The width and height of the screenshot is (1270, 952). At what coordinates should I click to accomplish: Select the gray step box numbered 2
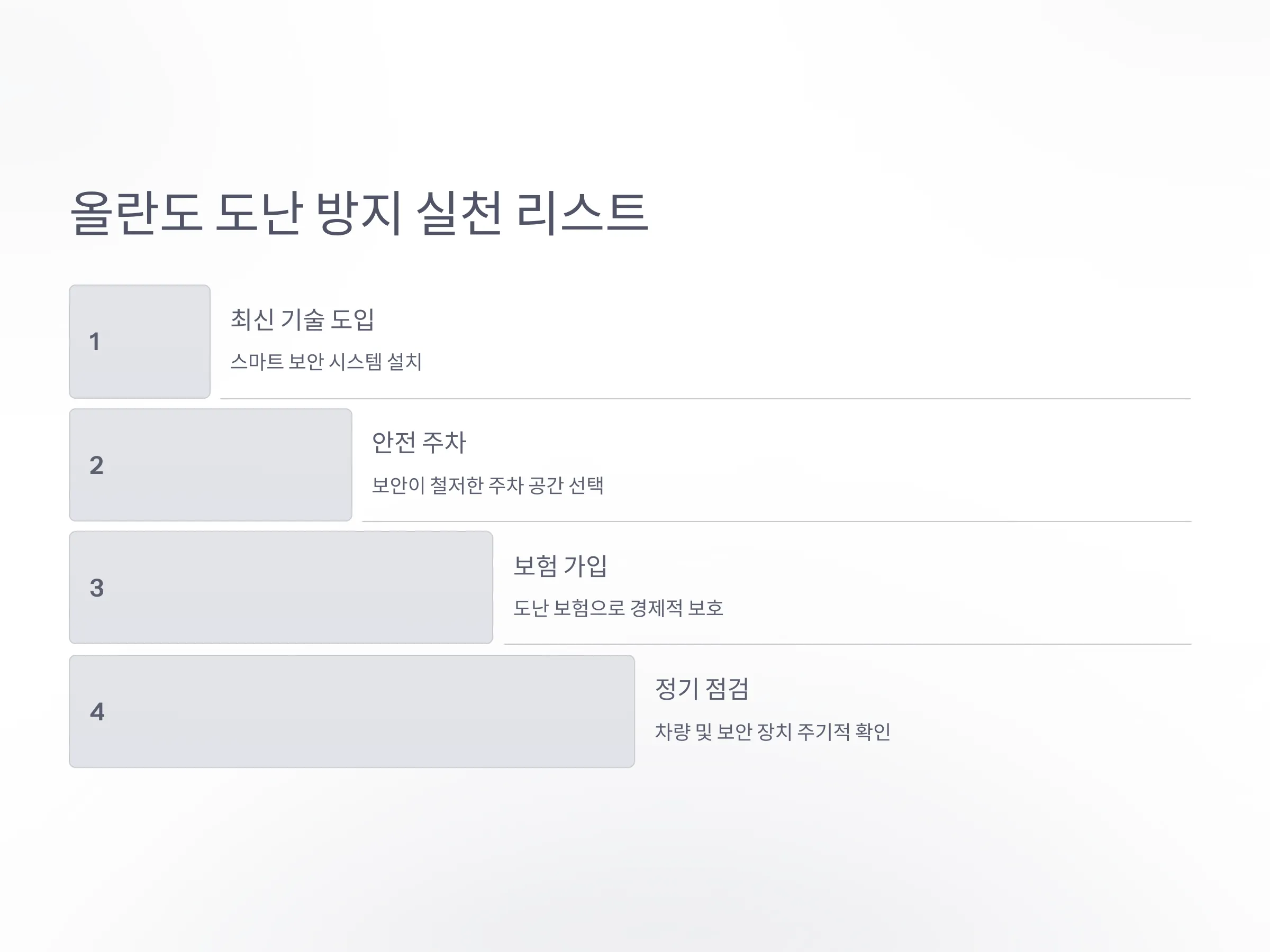coord(211,465)
